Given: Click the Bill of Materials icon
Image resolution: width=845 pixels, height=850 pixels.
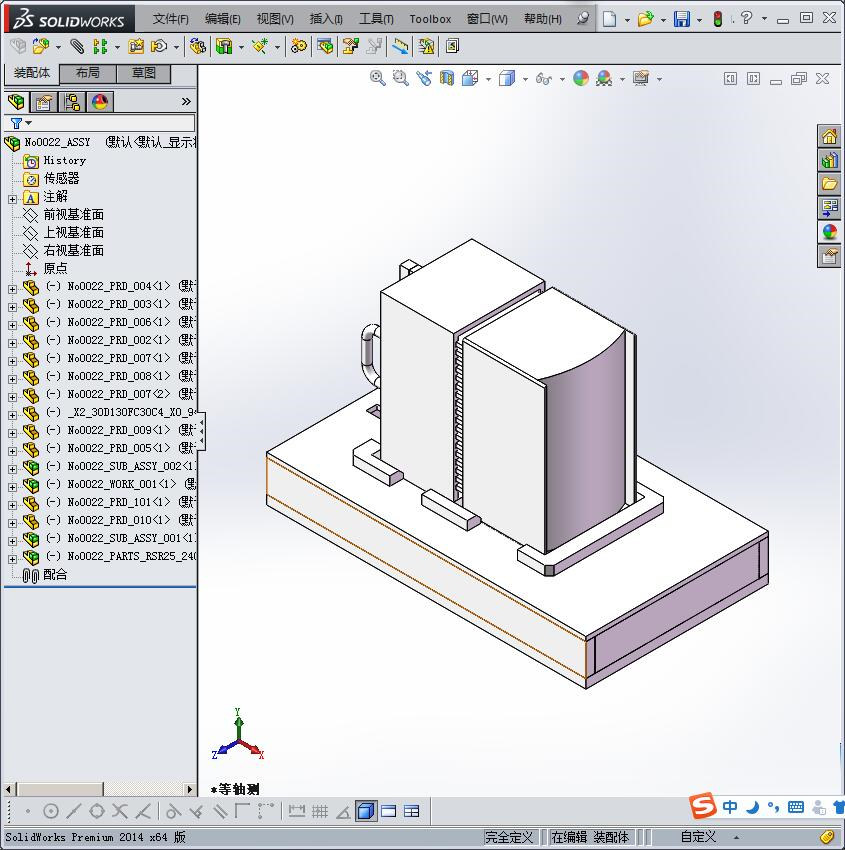Looking at the screenshot, I should click(326, 47).
